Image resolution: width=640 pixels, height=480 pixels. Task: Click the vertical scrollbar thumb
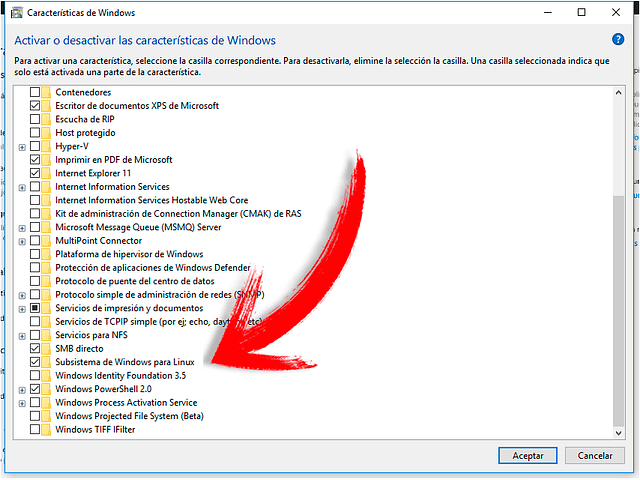618,311
